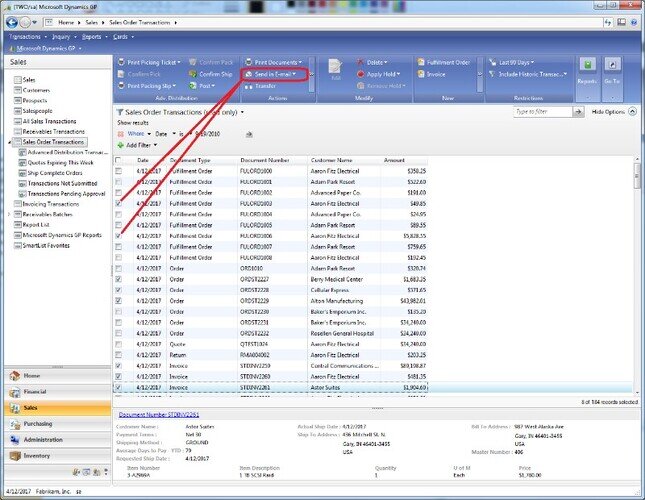645x500 pixels.
Task: Open the Add Filter dropdown
Action: [x=137, y=145]
